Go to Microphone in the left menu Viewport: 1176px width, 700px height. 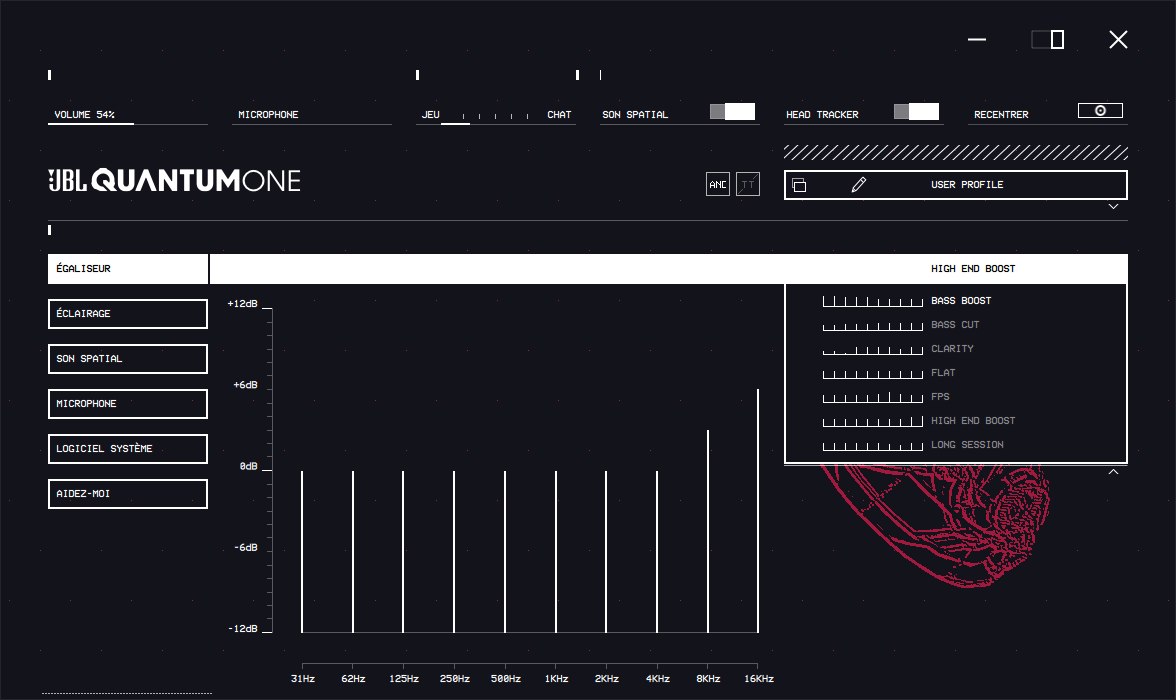pyautogui.click(x=128, y=404)
